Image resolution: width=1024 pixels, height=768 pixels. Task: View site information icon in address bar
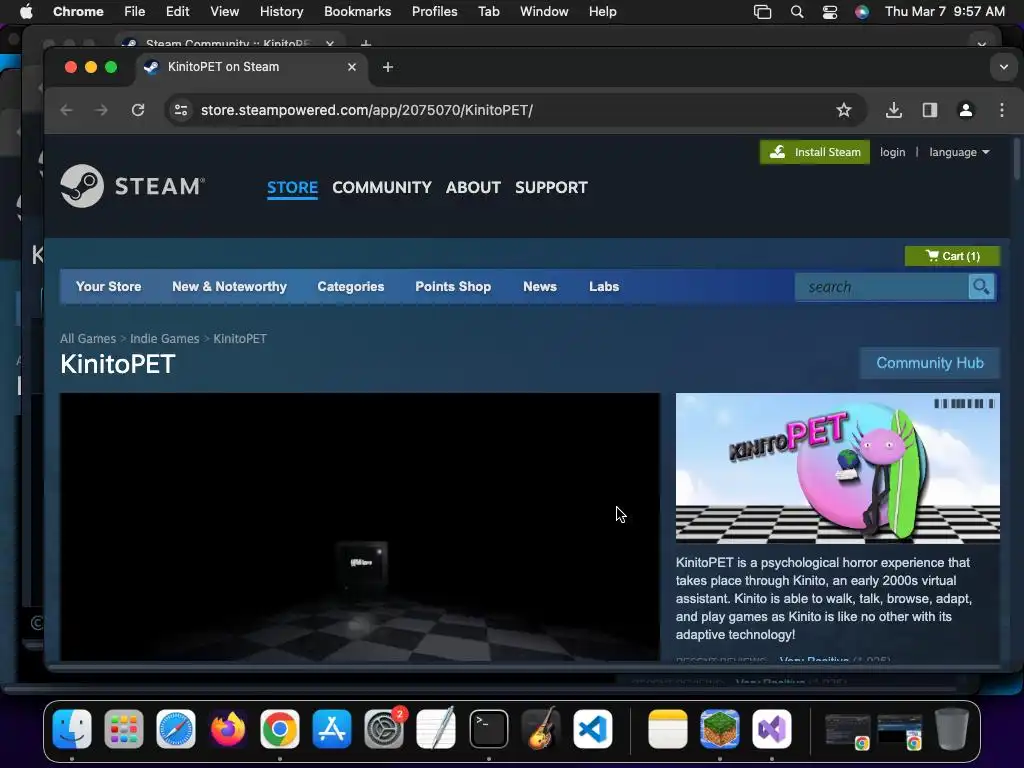click(181, 110)
